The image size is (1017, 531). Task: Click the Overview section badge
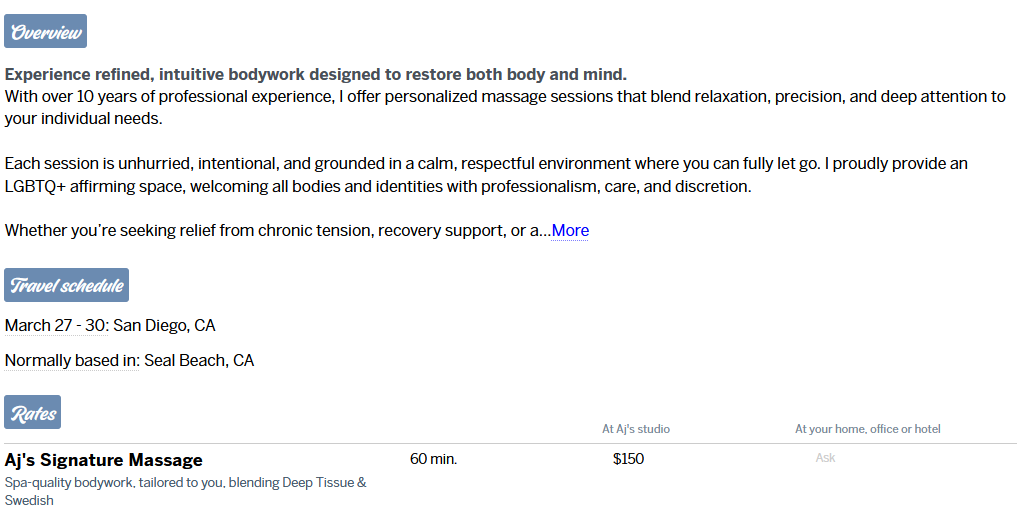tap(45, 32)
